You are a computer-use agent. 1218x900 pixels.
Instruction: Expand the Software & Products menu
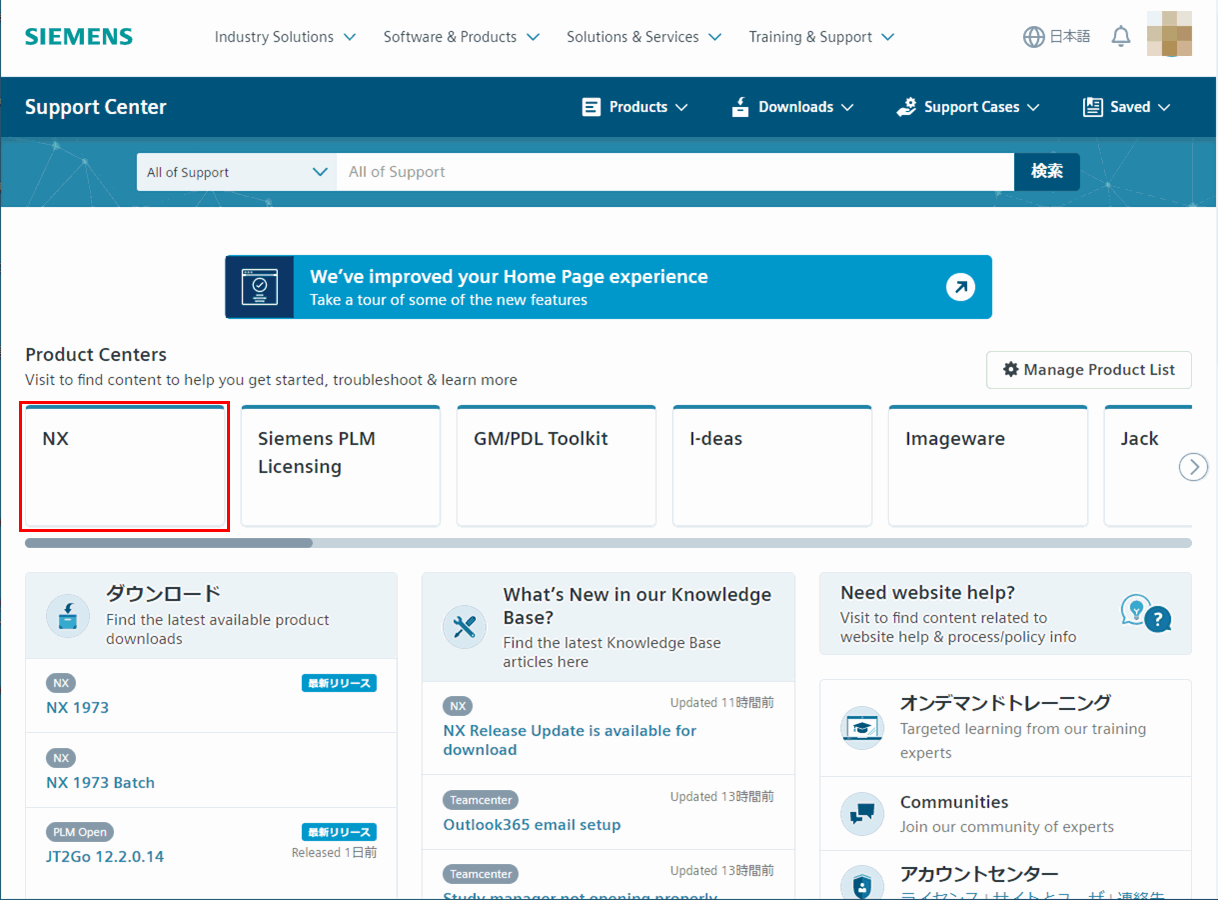coord(461,37)
